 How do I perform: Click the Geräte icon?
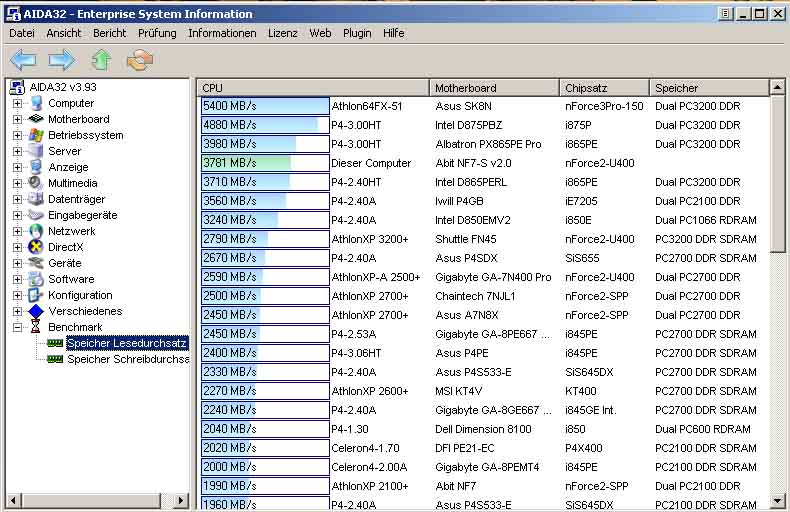pos(36,263)
